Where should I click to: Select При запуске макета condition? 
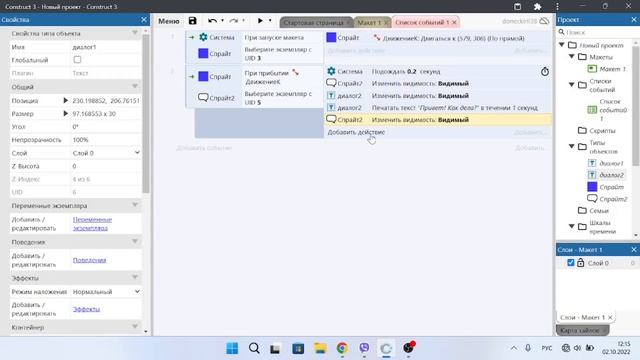click(274, 38)
